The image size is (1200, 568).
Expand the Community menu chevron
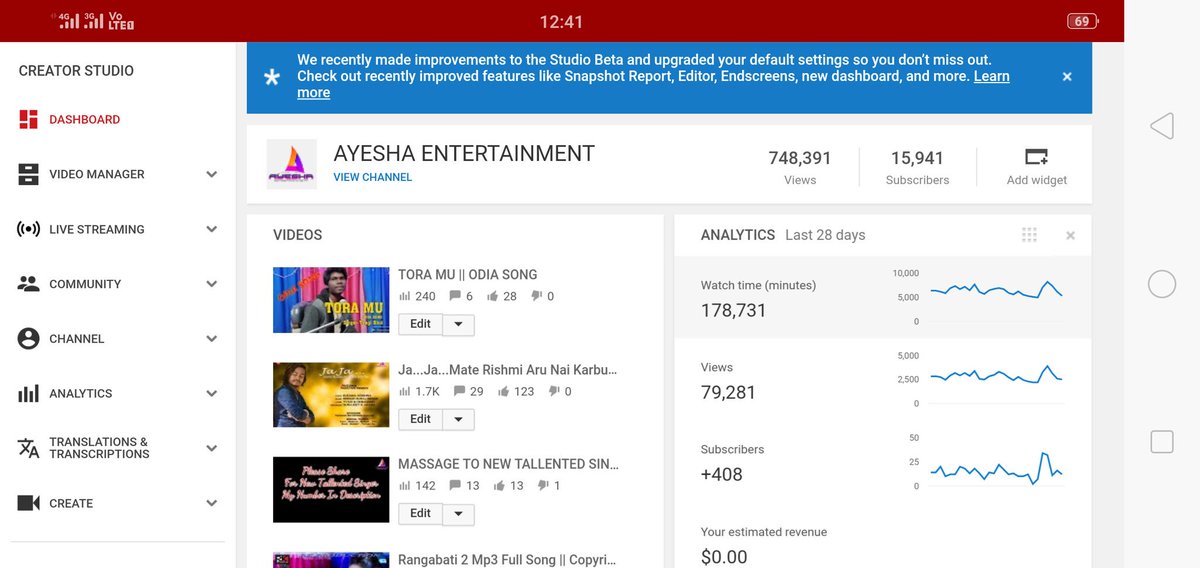pyautogui.click(x=212, y=284)
